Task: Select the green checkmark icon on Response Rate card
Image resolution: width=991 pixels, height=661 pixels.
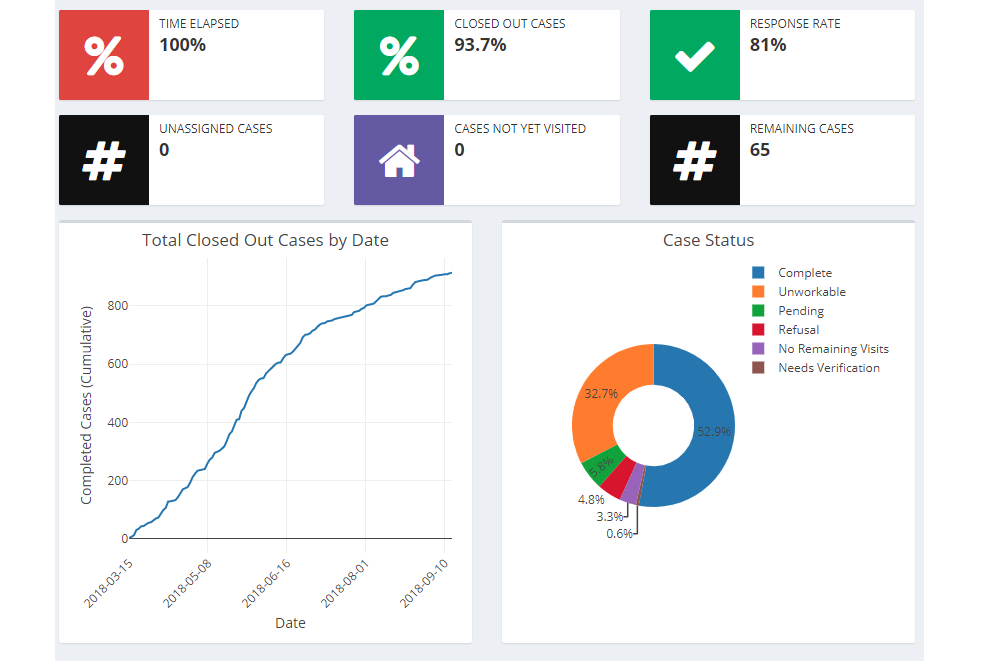Action: (x=694, y=55)
